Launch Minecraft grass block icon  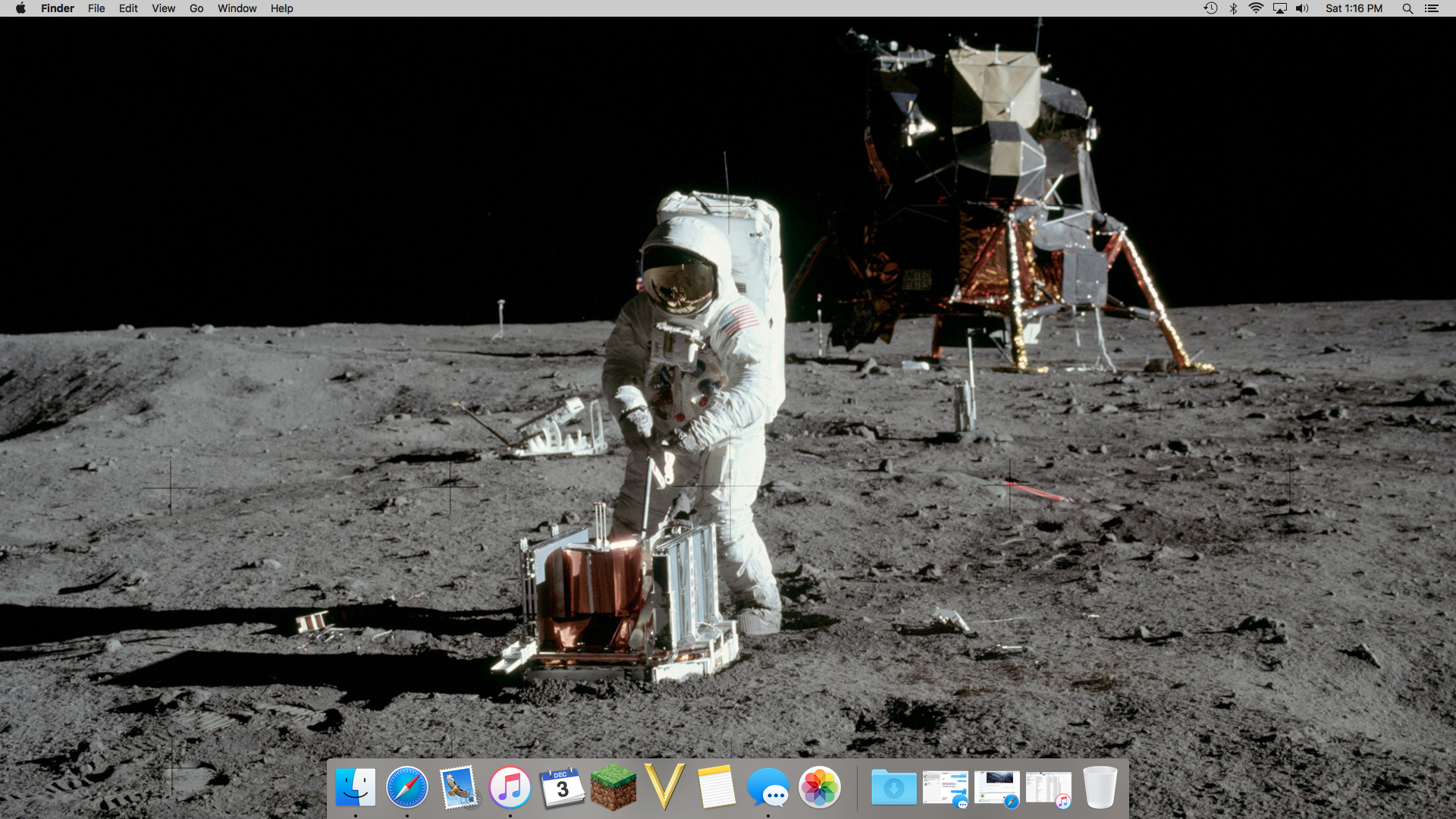[613, 787]
